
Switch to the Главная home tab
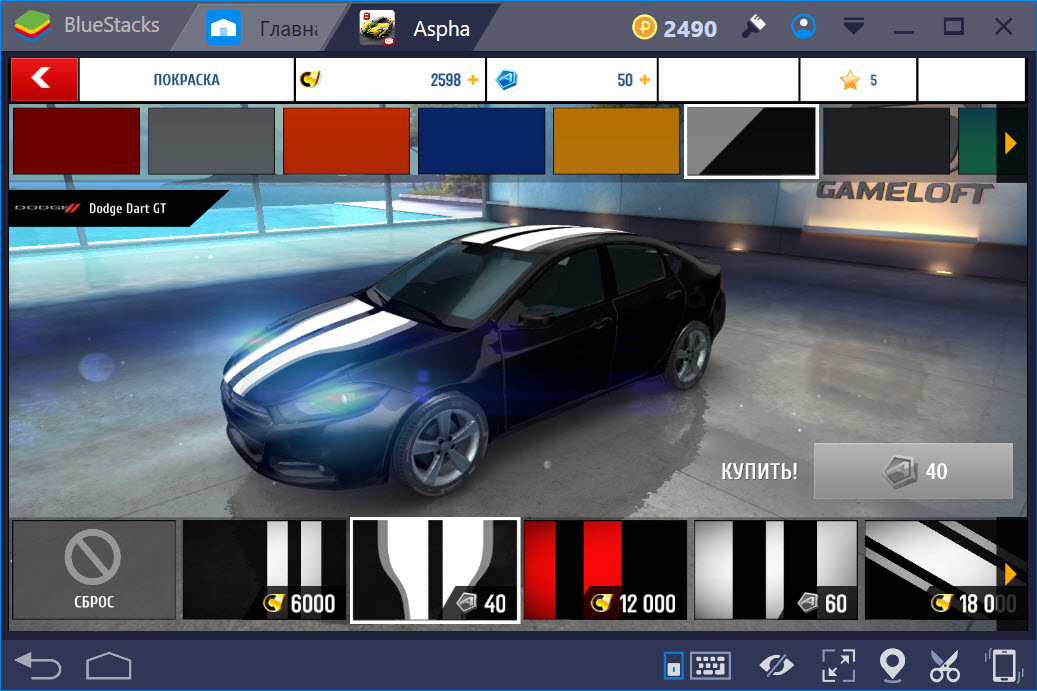(x=263, y=28)
